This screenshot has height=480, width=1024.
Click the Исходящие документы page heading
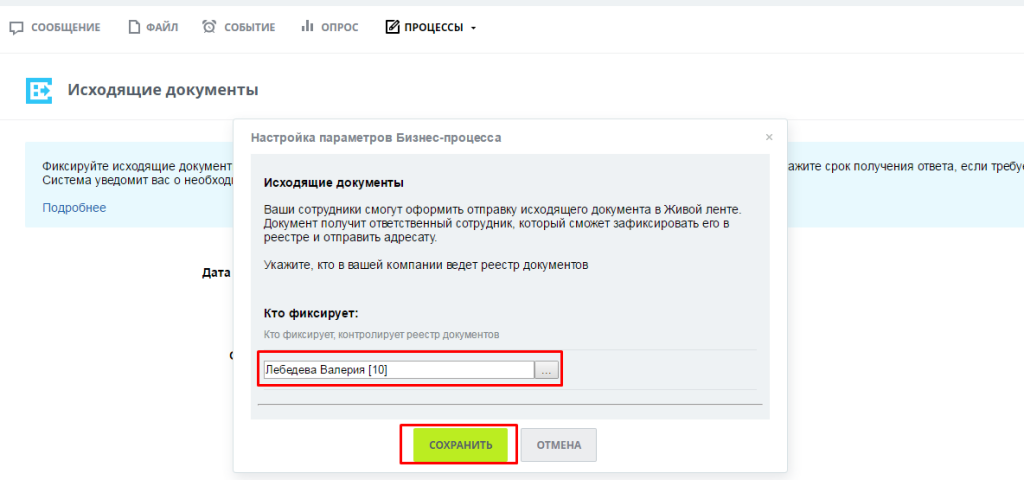163,90
